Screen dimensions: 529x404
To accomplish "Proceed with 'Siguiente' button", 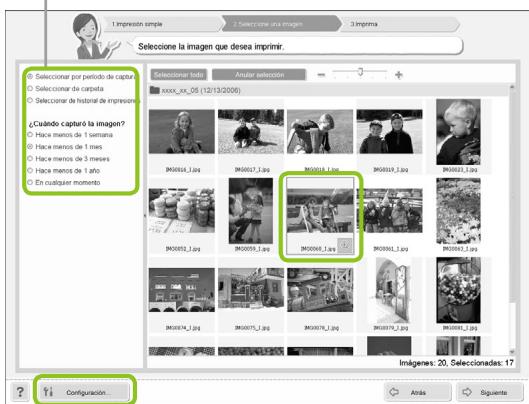I will click(490, 392).
